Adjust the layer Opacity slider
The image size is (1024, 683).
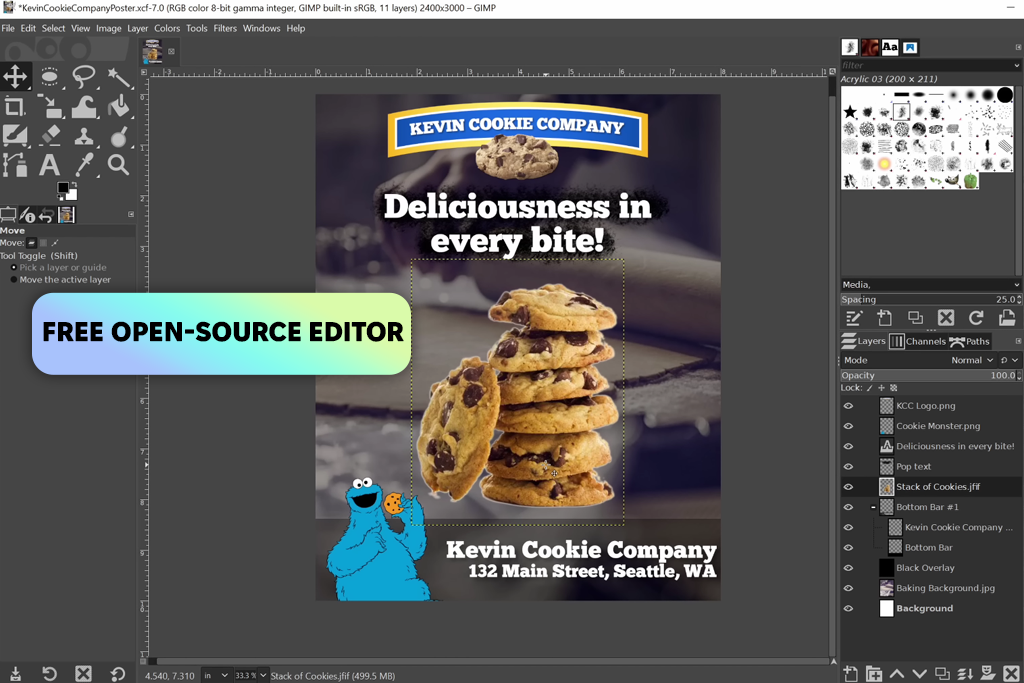pyautogui.click(x=931, y=375)
